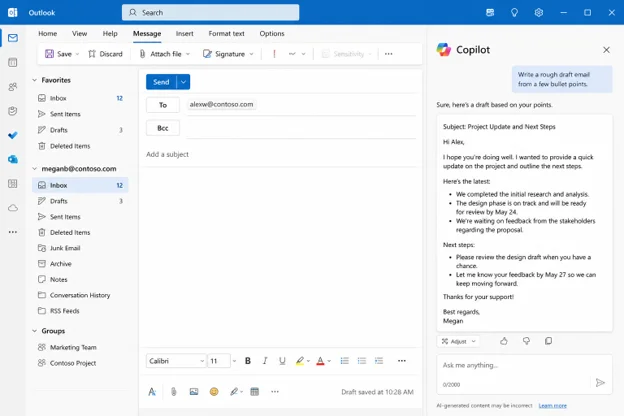Viewport: 624px width, 416px height.
Task: Open the font color picker arrow
Action: point(329,361)
